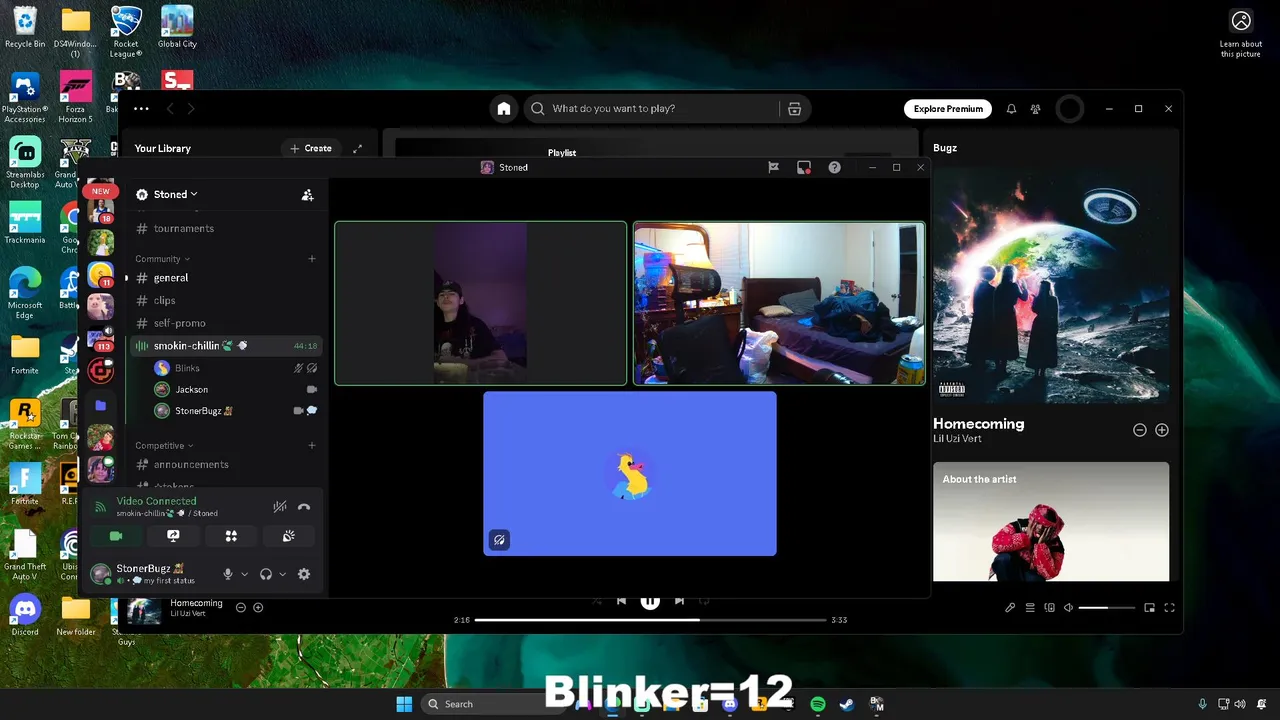Open the Stoned server dropdown menu
Viewport: 1280px width, 720px height.
pyautogui.click(x=175, y=194)
